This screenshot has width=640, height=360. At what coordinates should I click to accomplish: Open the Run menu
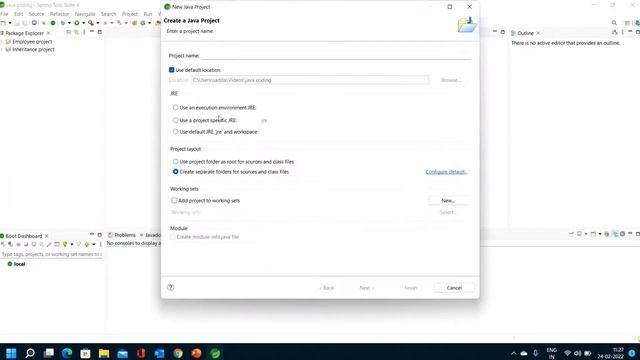click(x=148, y=14)
